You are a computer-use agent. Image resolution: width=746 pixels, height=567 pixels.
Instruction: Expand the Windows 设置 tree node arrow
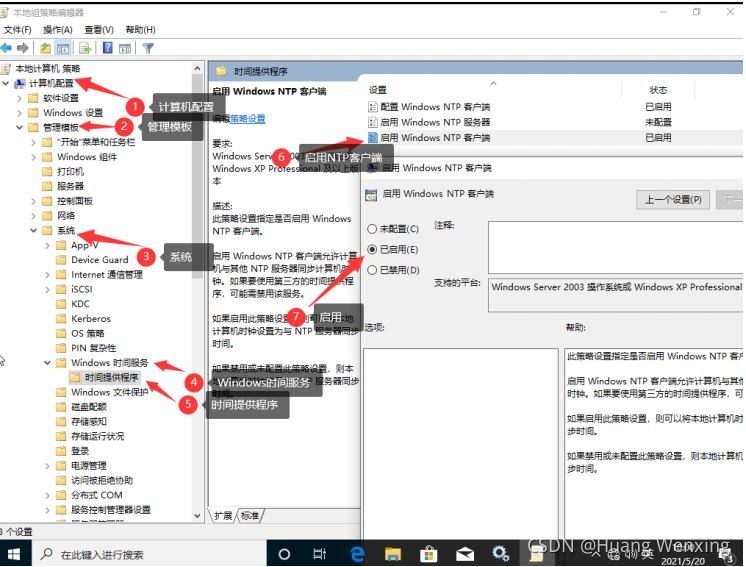point(20,113)
